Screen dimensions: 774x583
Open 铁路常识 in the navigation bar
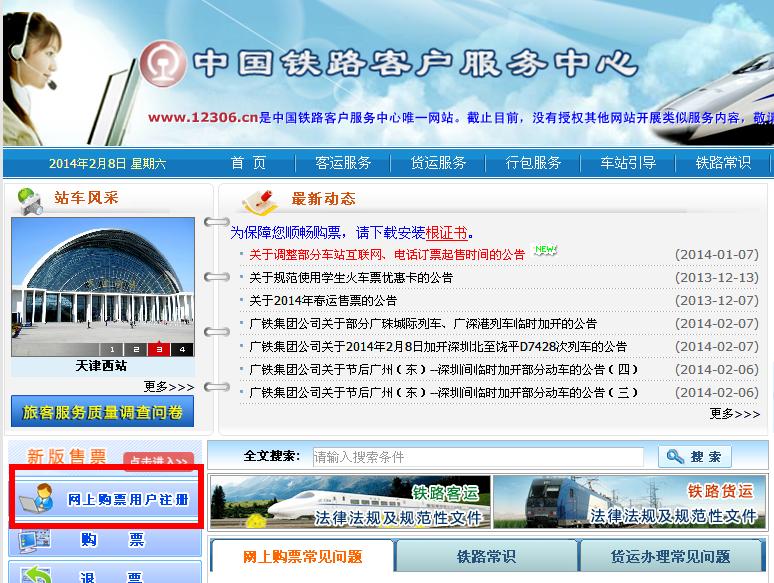click(x=723, y=162)
